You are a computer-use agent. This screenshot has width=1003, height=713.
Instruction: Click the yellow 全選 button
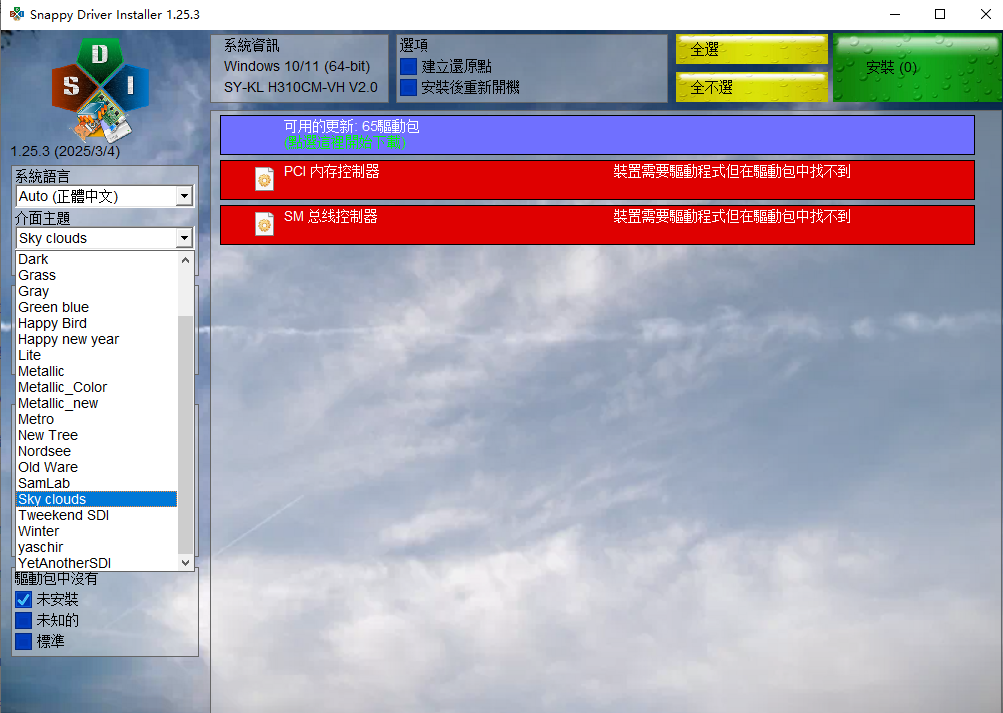pyautogui.click(x=752, y=49)
